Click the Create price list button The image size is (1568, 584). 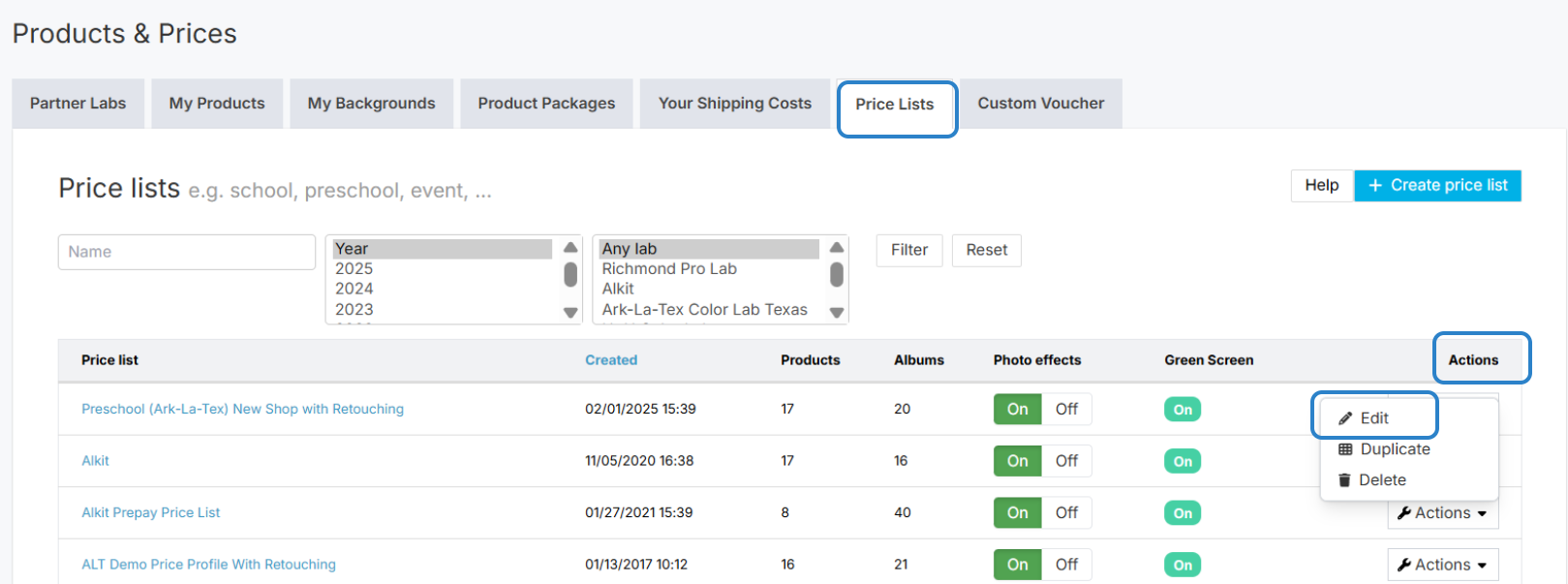pyautogui.click(x=1438, y=185)
